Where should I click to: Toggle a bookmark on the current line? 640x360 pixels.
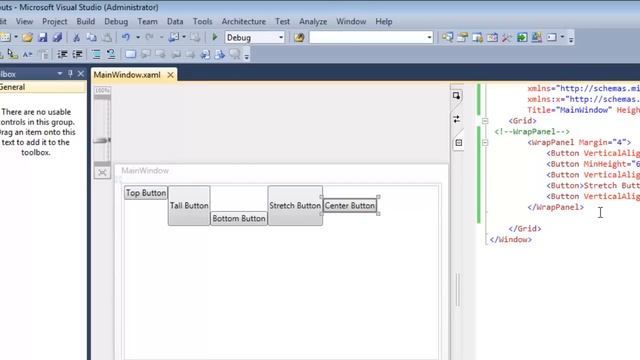click(131, 54)
